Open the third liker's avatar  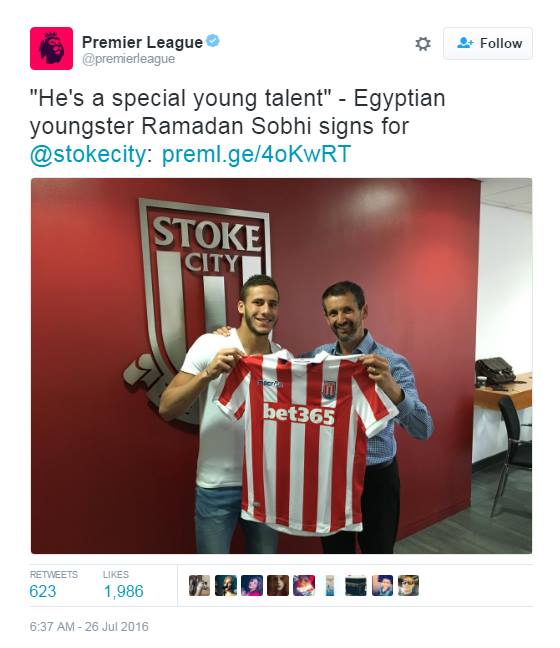(x=252, y=585)
